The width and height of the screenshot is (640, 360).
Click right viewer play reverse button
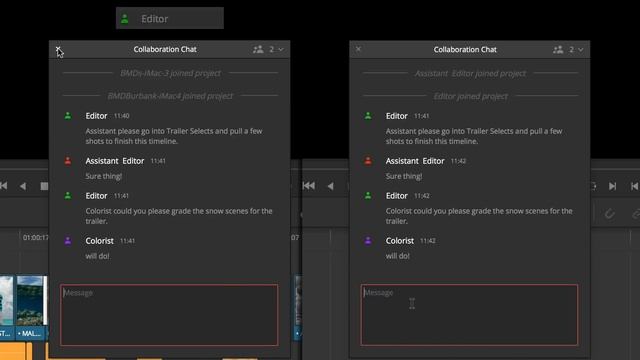pos(330,186)
